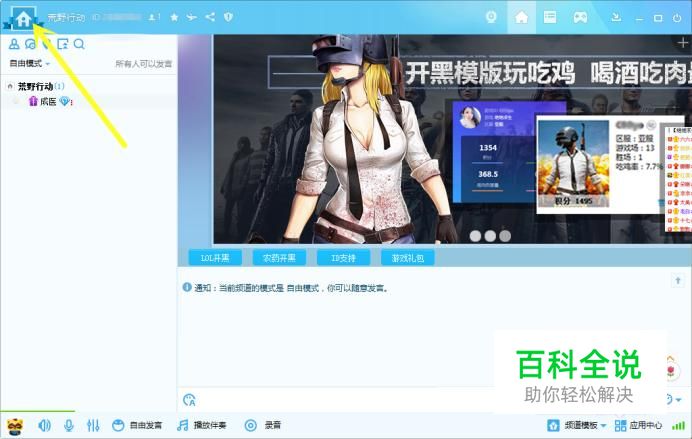Click the flower gift icon at right edge
This screenshot has width=692, height=439.
point(671,369)
